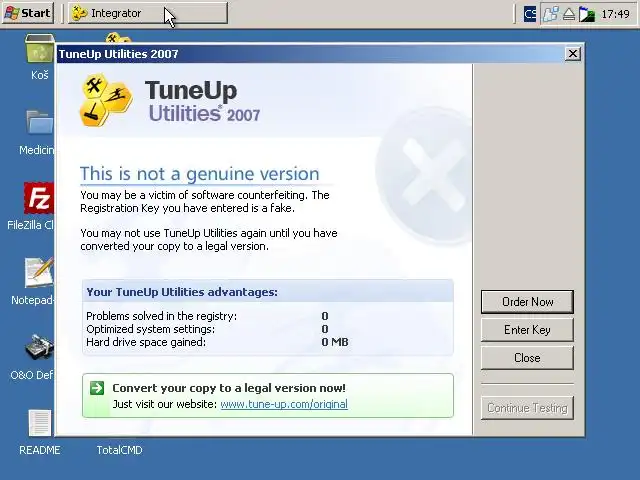Click the TotalCMD desktop label
Screen dimensions: 640x480
click(x=119, y=450)
